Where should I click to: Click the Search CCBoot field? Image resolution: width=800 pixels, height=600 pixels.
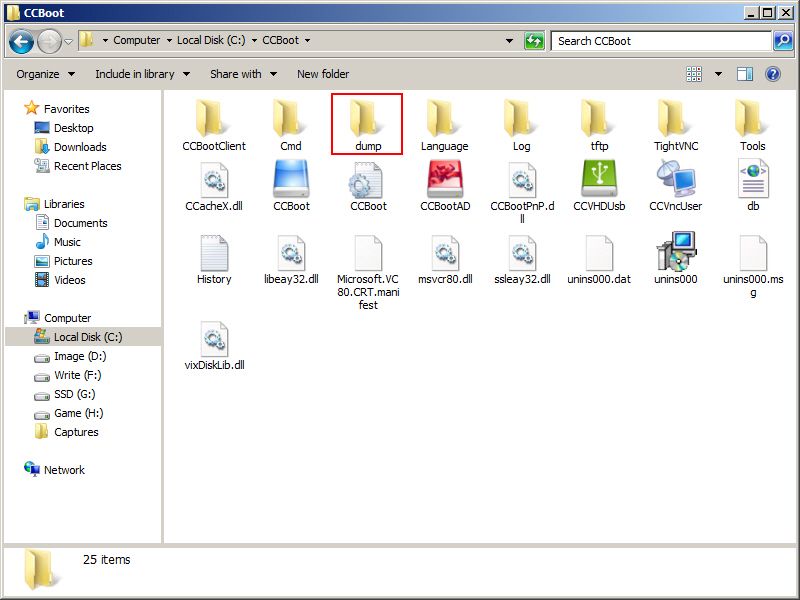(661, 41)
